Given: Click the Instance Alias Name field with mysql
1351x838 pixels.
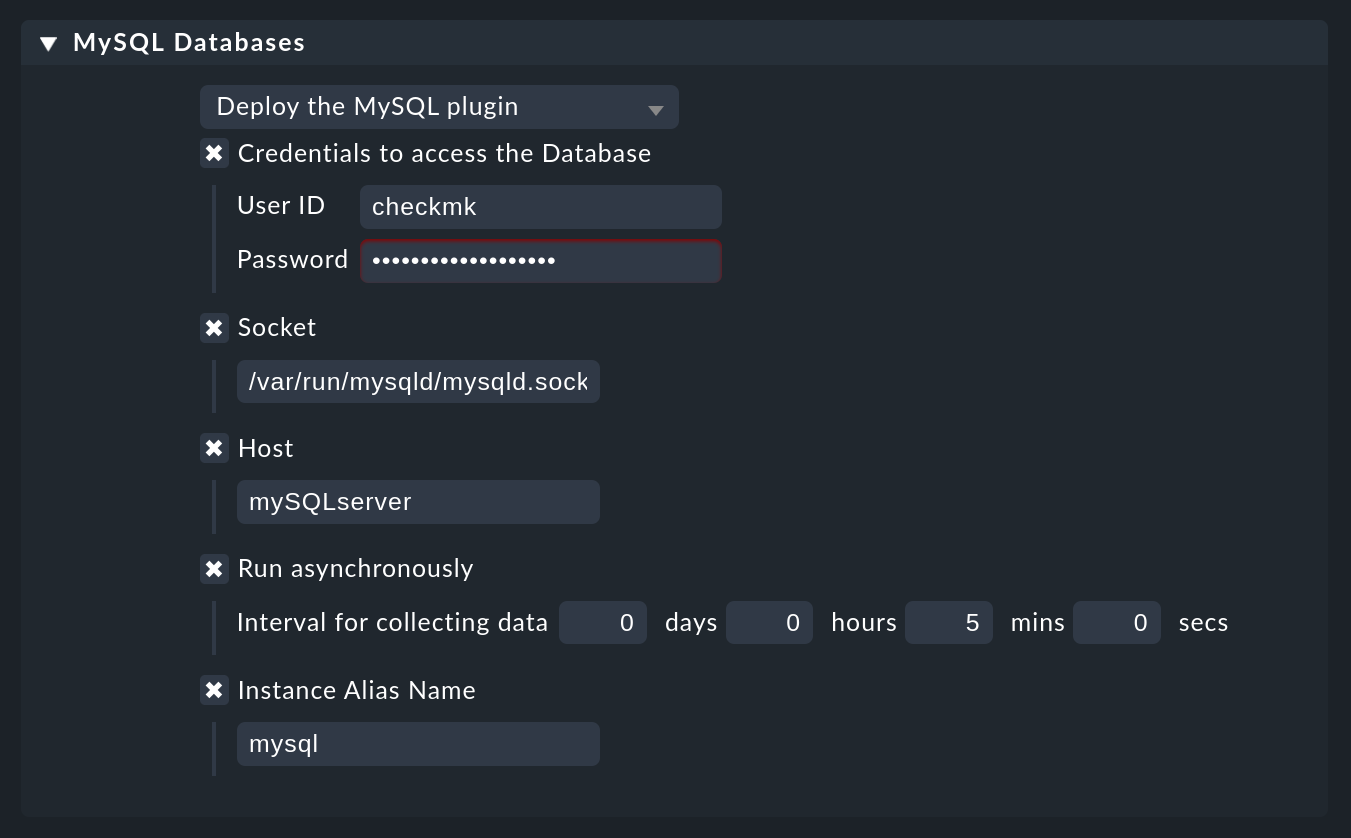Looking at the screenshot, I should tap(418, 744).
